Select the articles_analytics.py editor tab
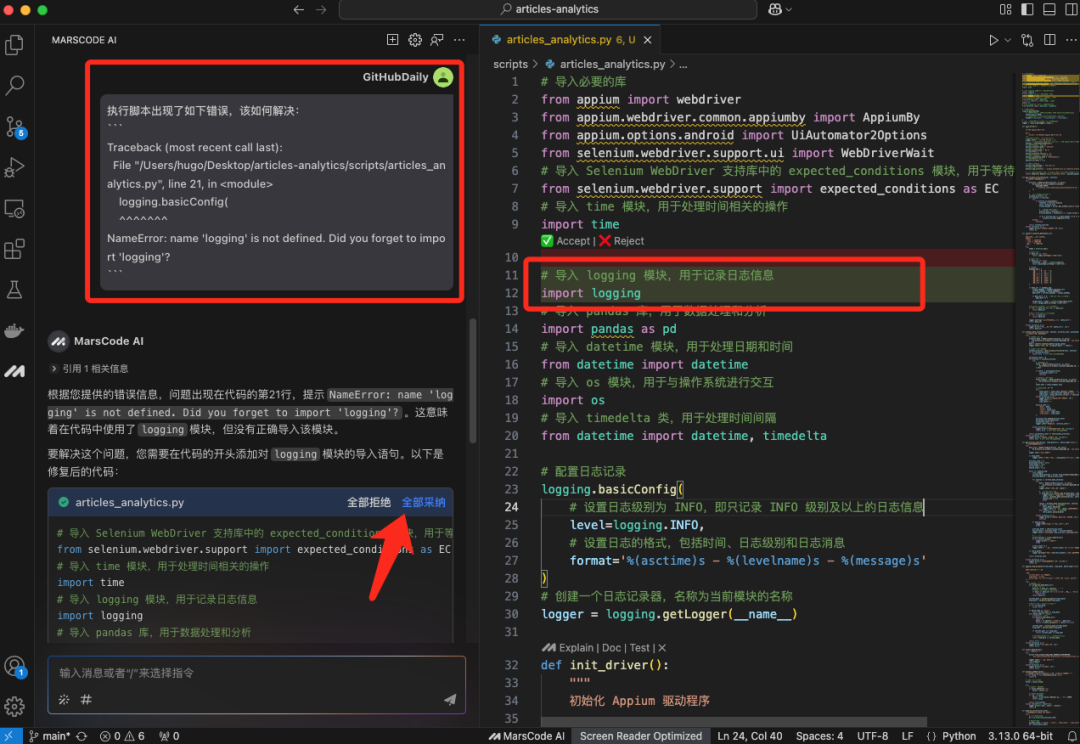This screenshot has height=744, width=1080. click(570, 40)
